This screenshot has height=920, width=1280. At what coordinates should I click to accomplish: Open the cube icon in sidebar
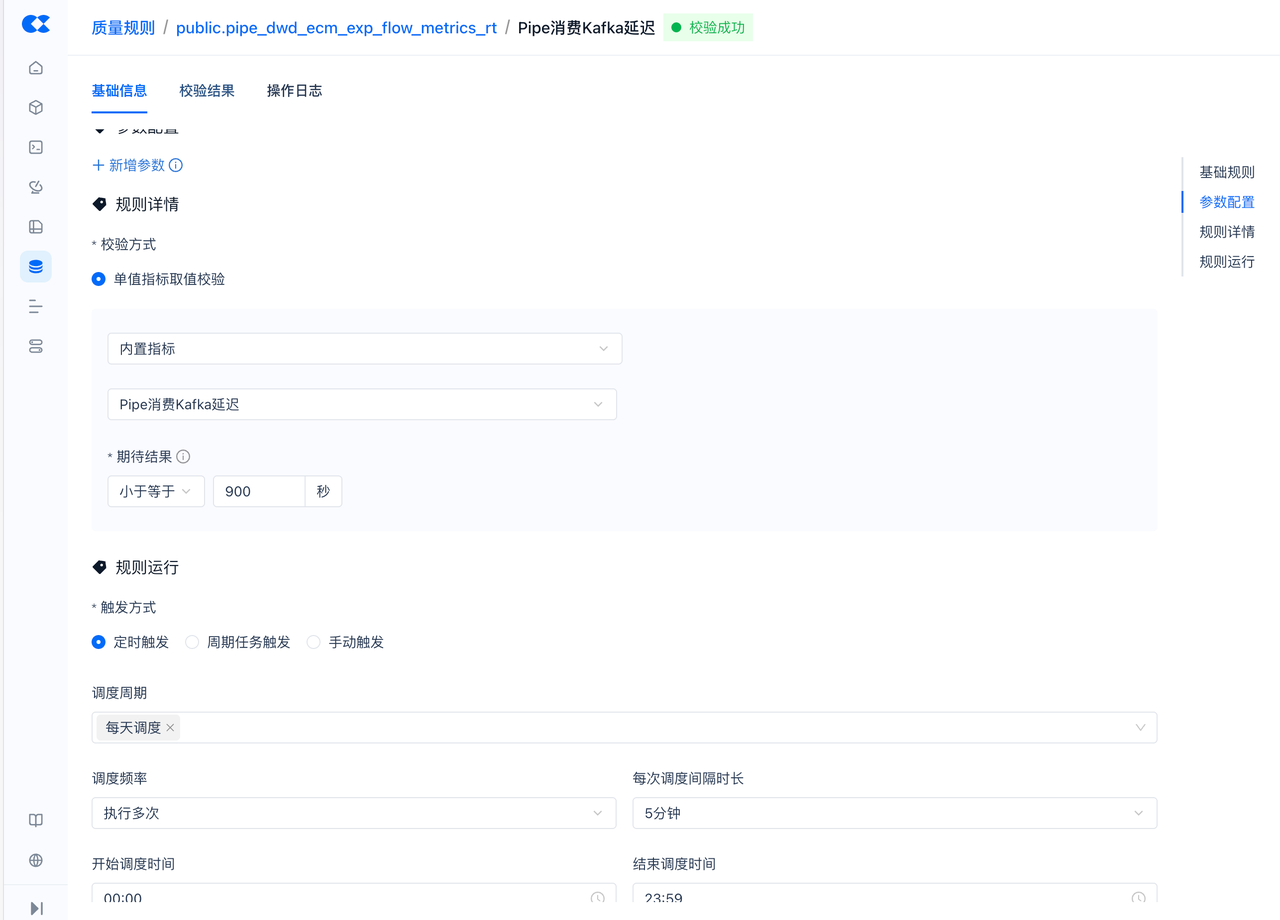[36, 108]
